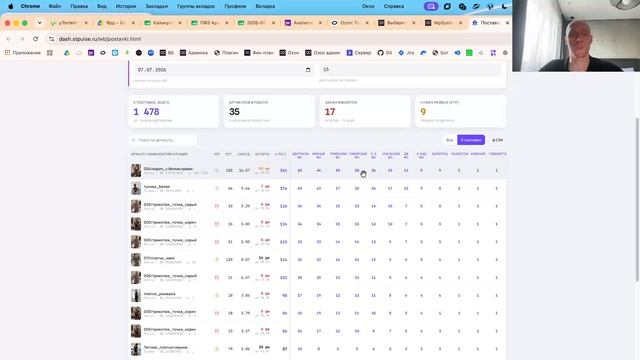Click the 1 478 total supply card
640x360 pixels.
pyautogui.click(x=173, y=111)
